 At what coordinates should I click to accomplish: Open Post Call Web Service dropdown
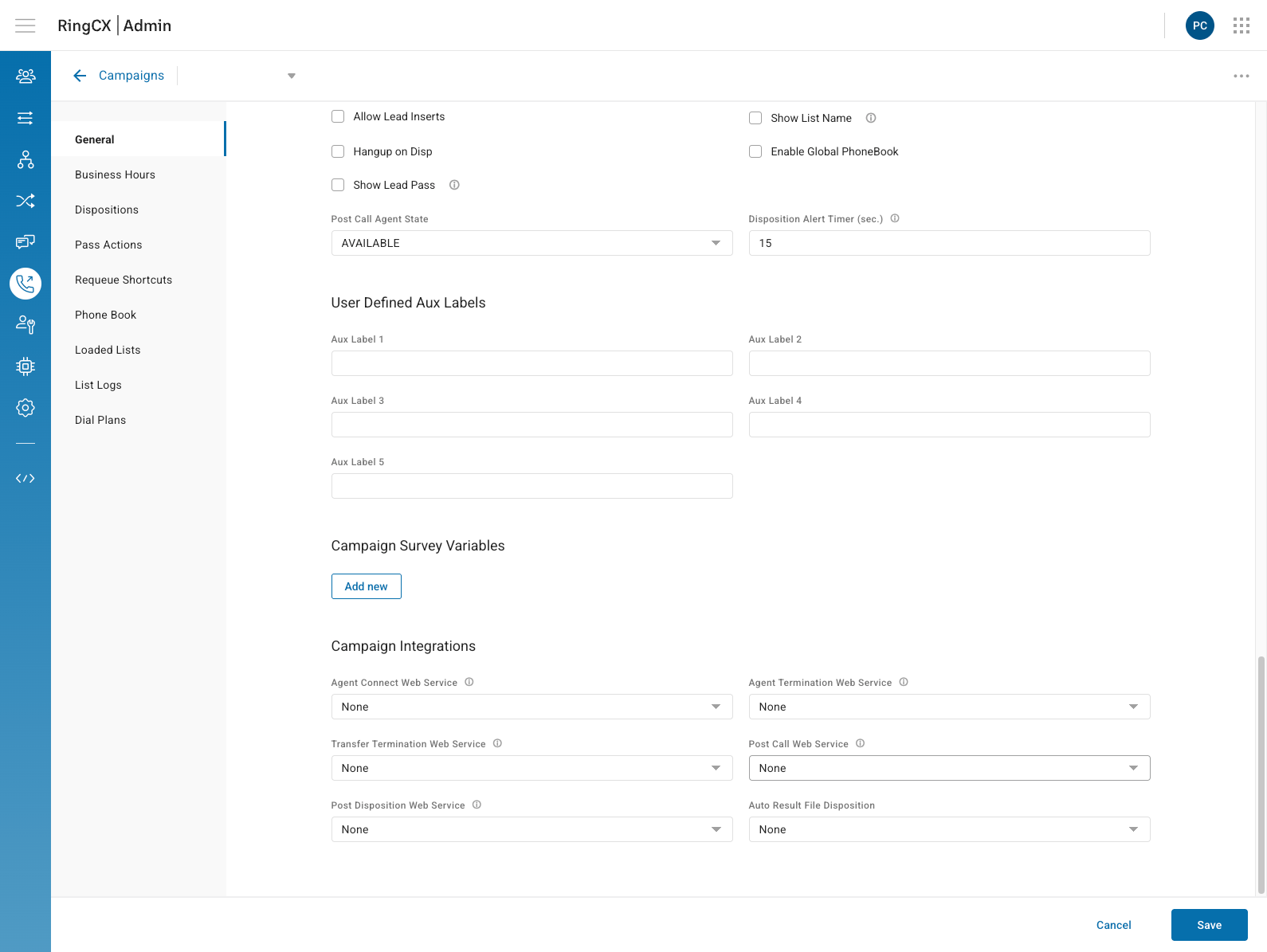tap(949, 768)
